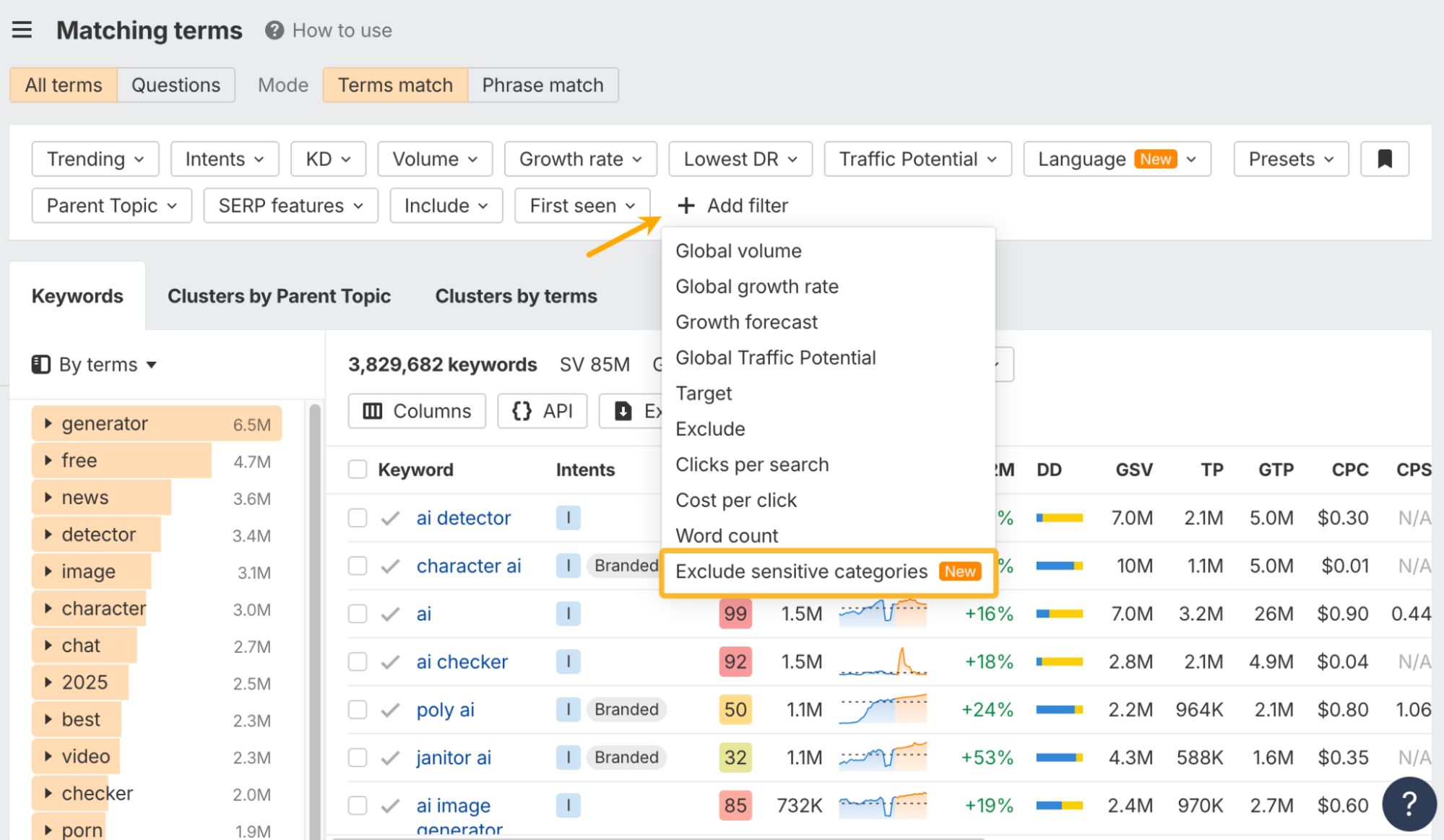This screenshot has height=840, width=1444.
Task: Open the hamburger menu icon
Action: pyautogui.click(x=22, y=30)
